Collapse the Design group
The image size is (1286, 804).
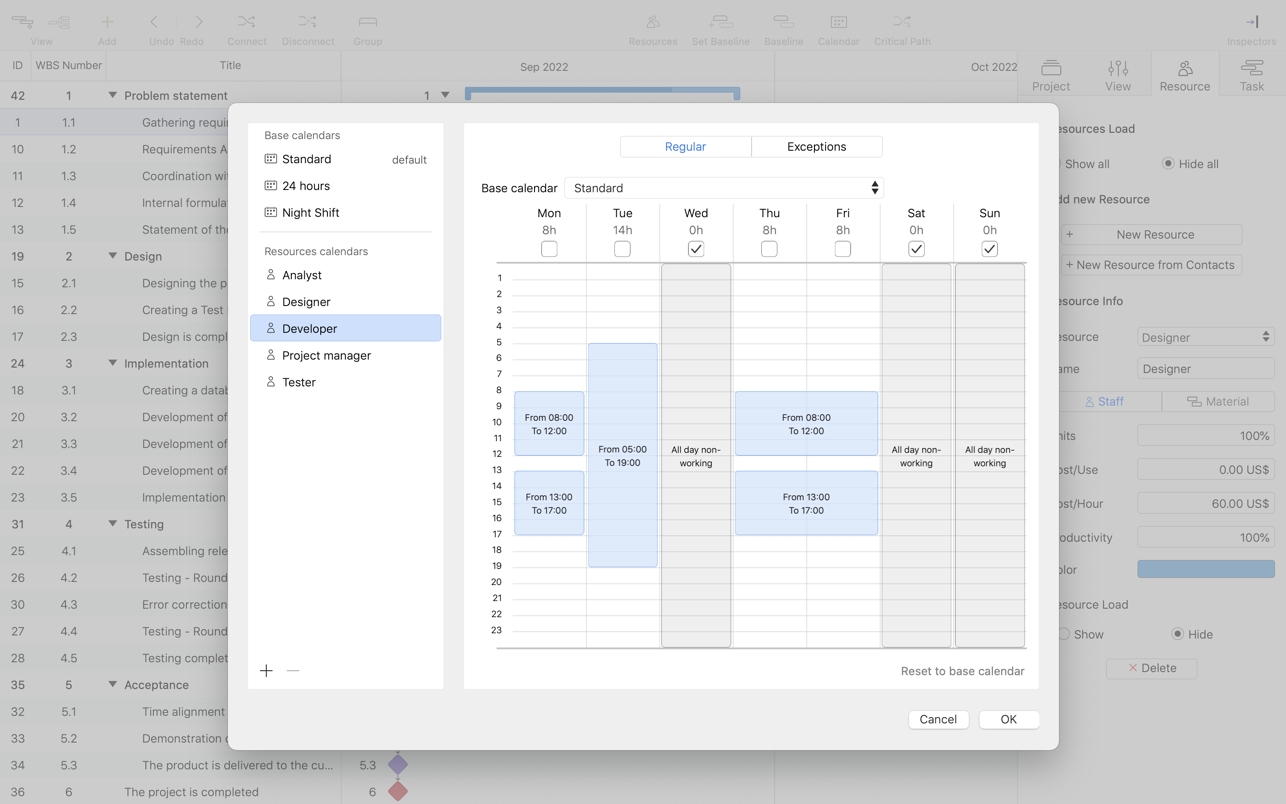(113, 256)
